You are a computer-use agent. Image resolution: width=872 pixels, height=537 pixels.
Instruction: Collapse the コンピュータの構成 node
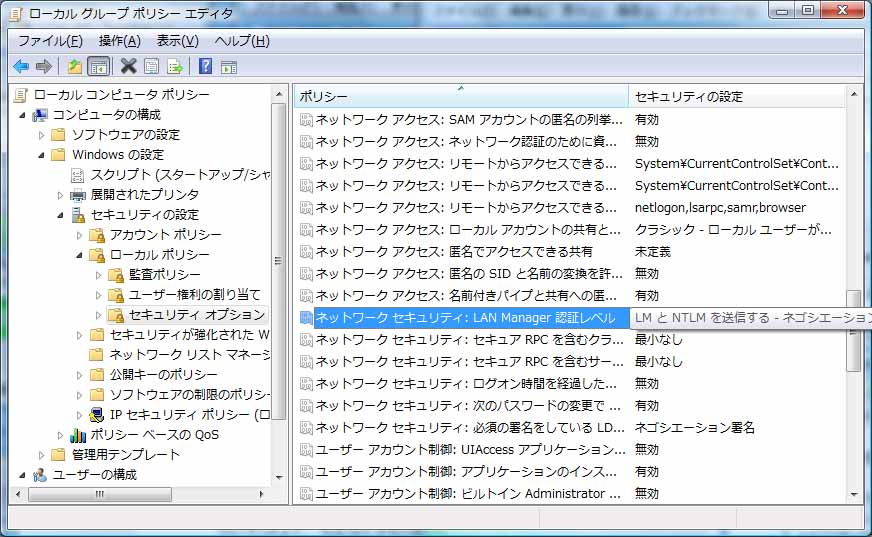[x=22, y=115]
